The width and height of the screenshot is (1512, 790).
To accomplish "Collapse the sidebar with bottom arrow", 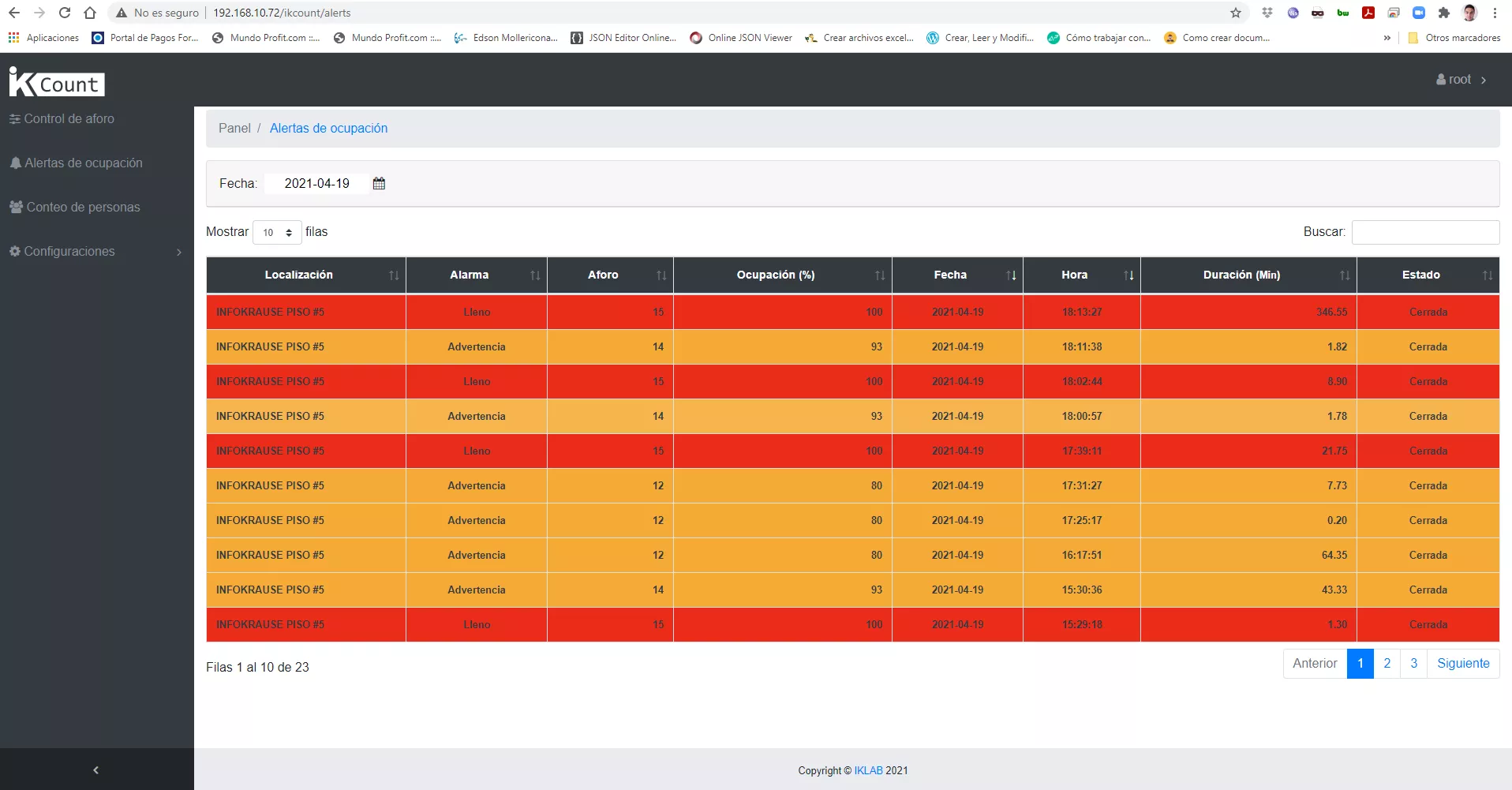I will click(96, 769).
